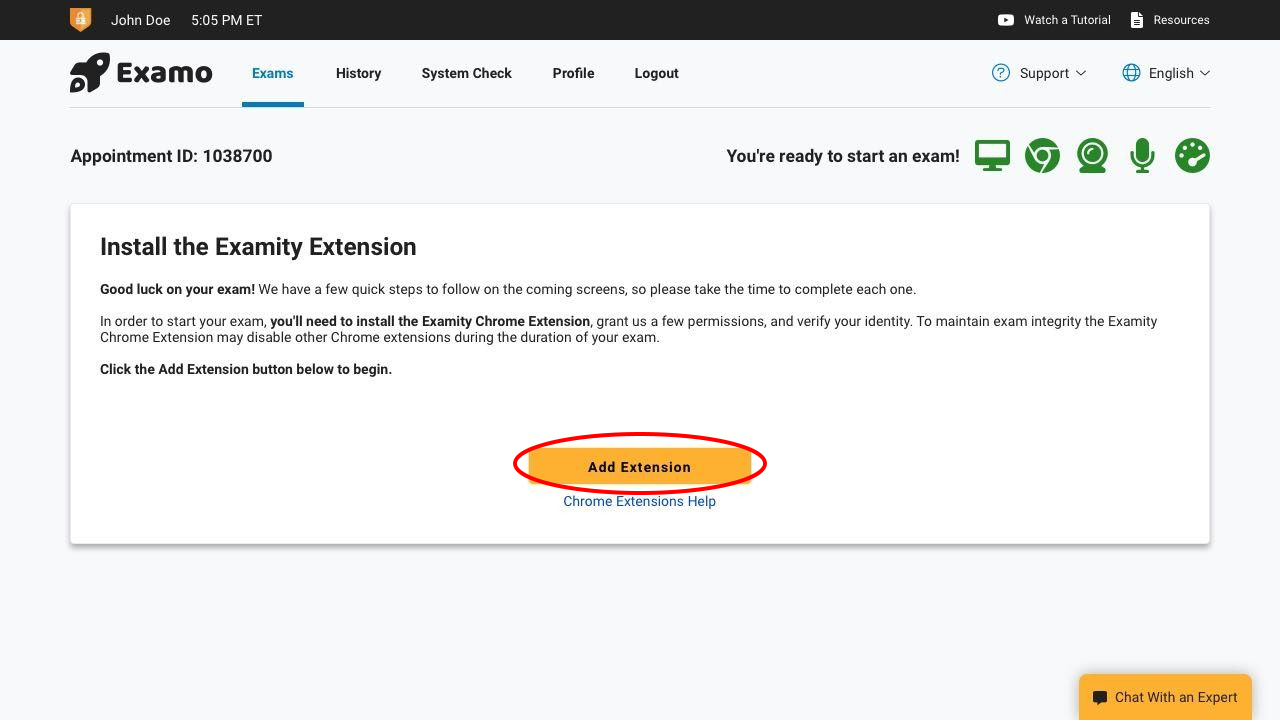This screenshot has height=720, width=1280.
Task: Click the 5:05 PM ET time
Action: point(226,20)
